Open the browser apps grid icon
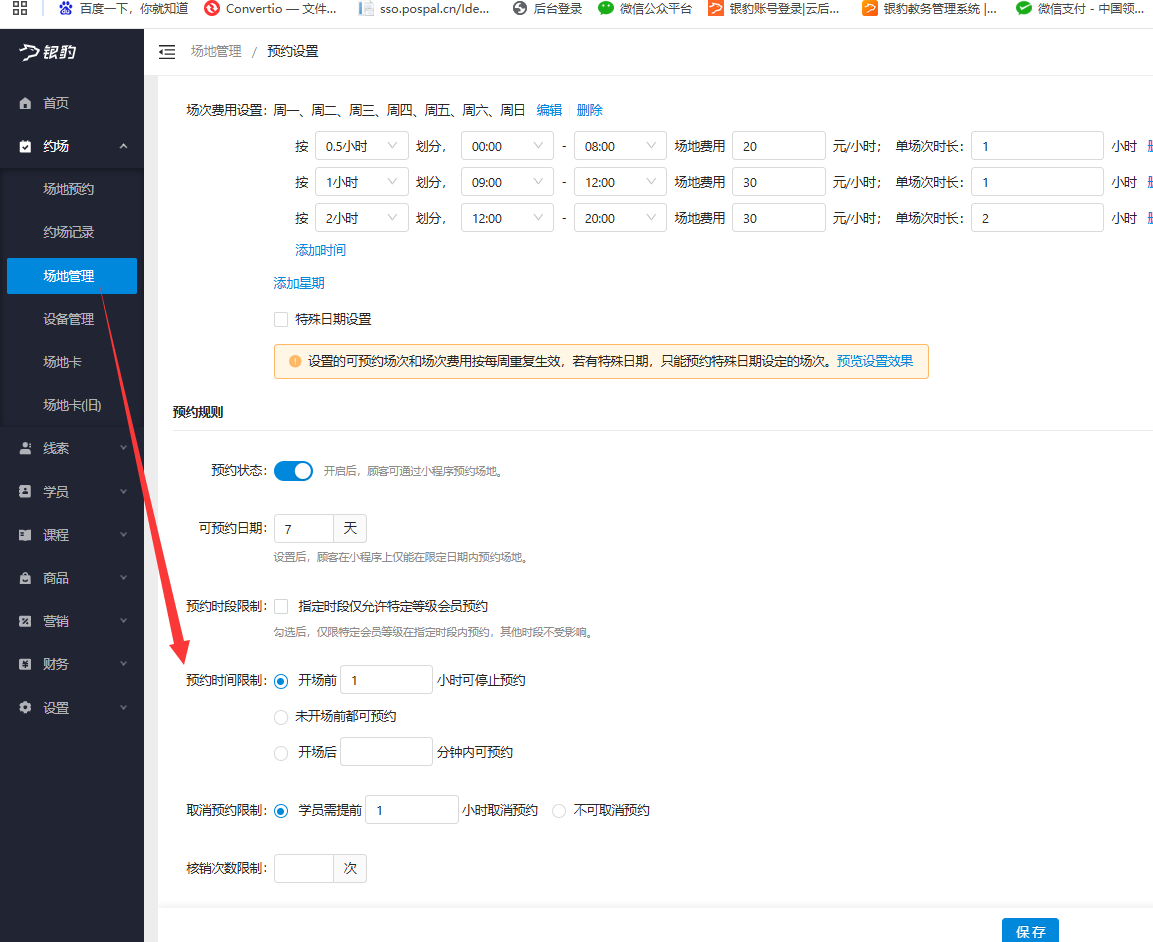 tap(20, 9)
